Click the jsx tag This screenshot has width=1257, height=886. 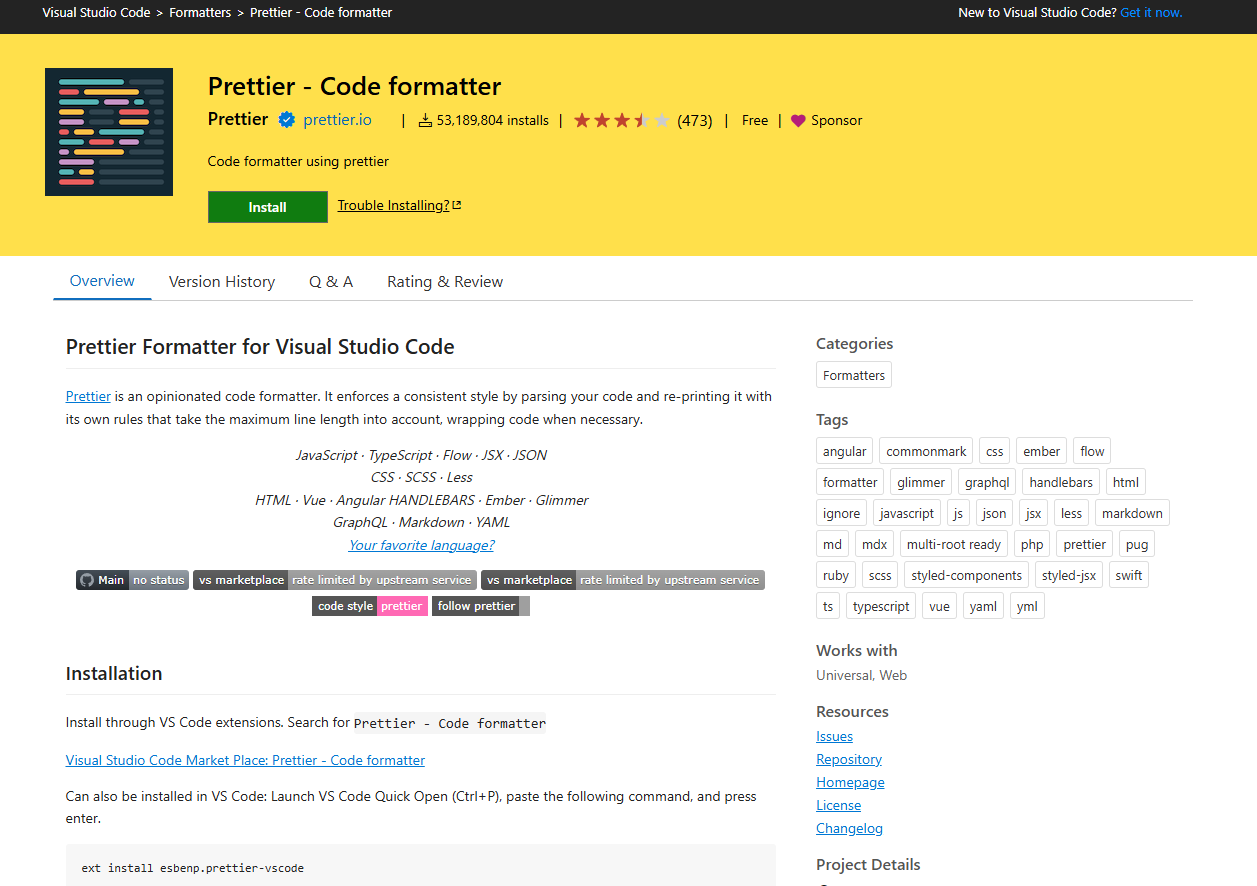1034,513
